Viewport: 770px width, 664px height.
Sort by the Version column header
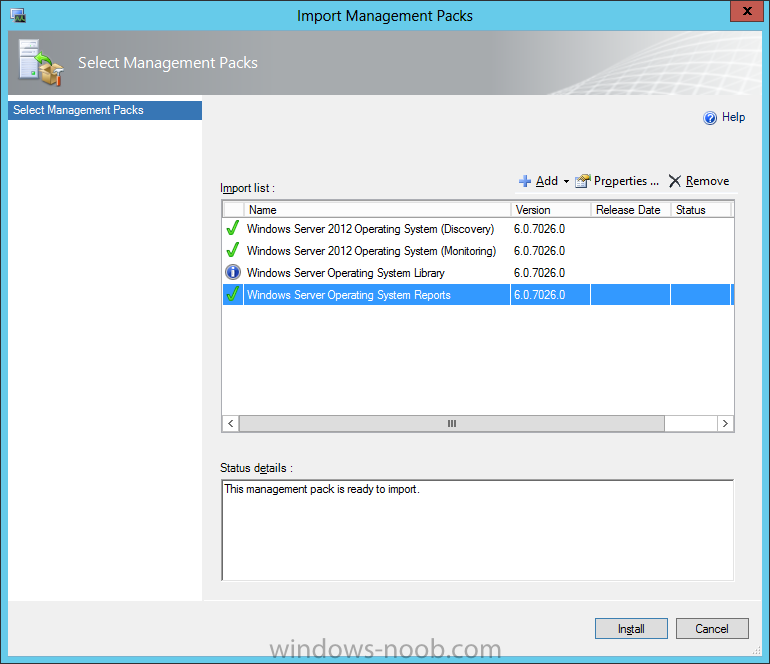click(x=550, y=210)
